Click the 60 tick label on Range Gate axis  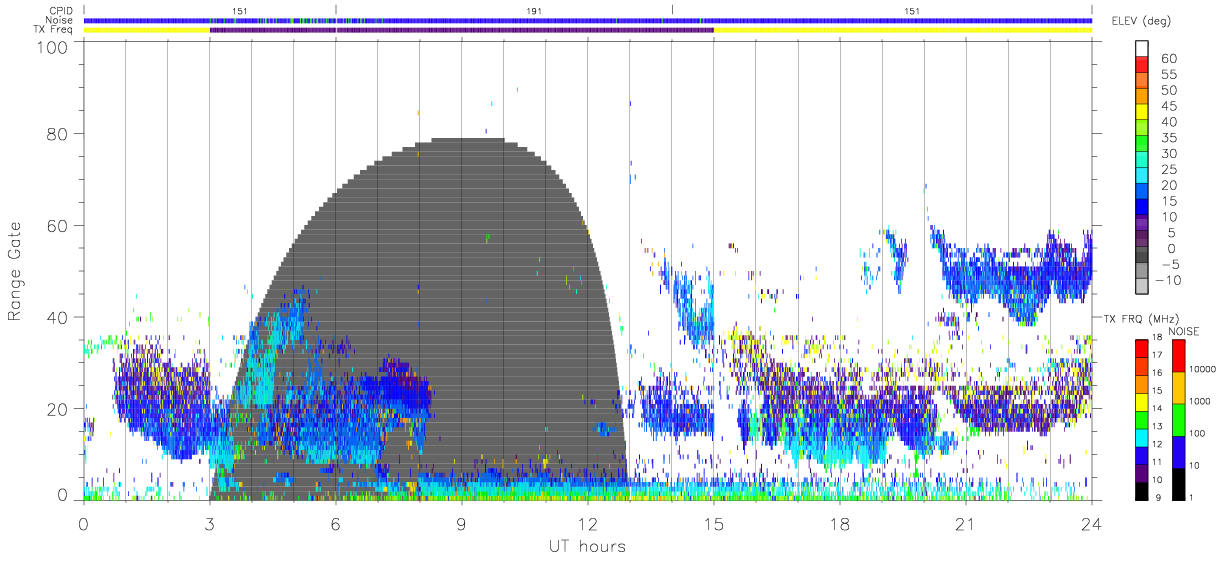point(59,226)
